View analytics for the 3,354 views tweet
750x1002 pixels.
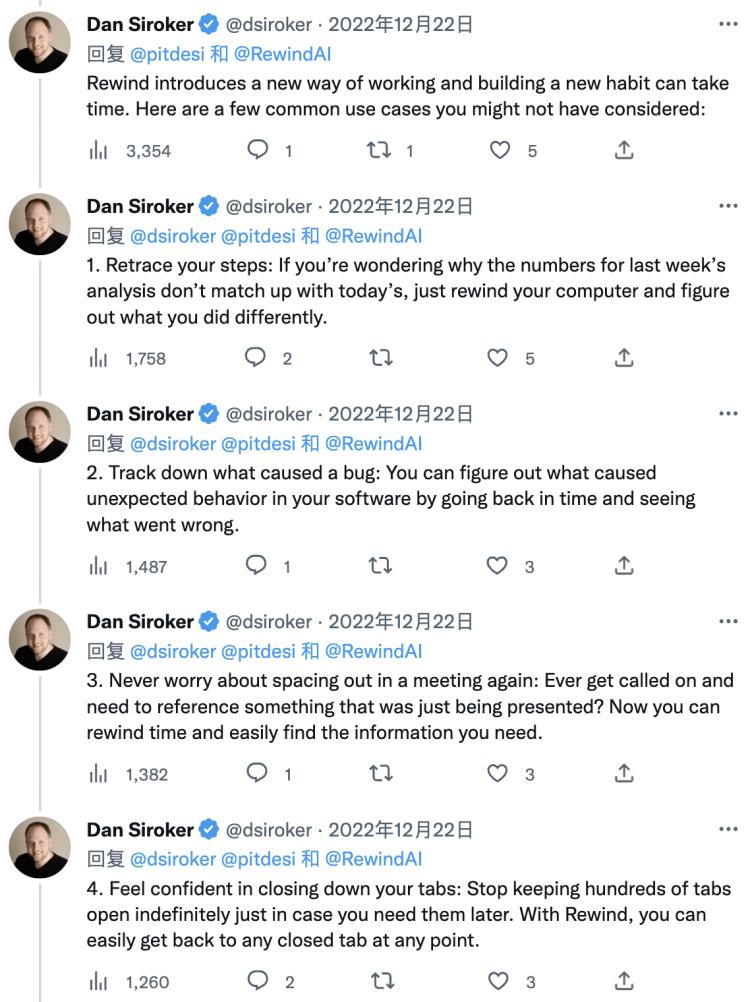pos(99,151)
